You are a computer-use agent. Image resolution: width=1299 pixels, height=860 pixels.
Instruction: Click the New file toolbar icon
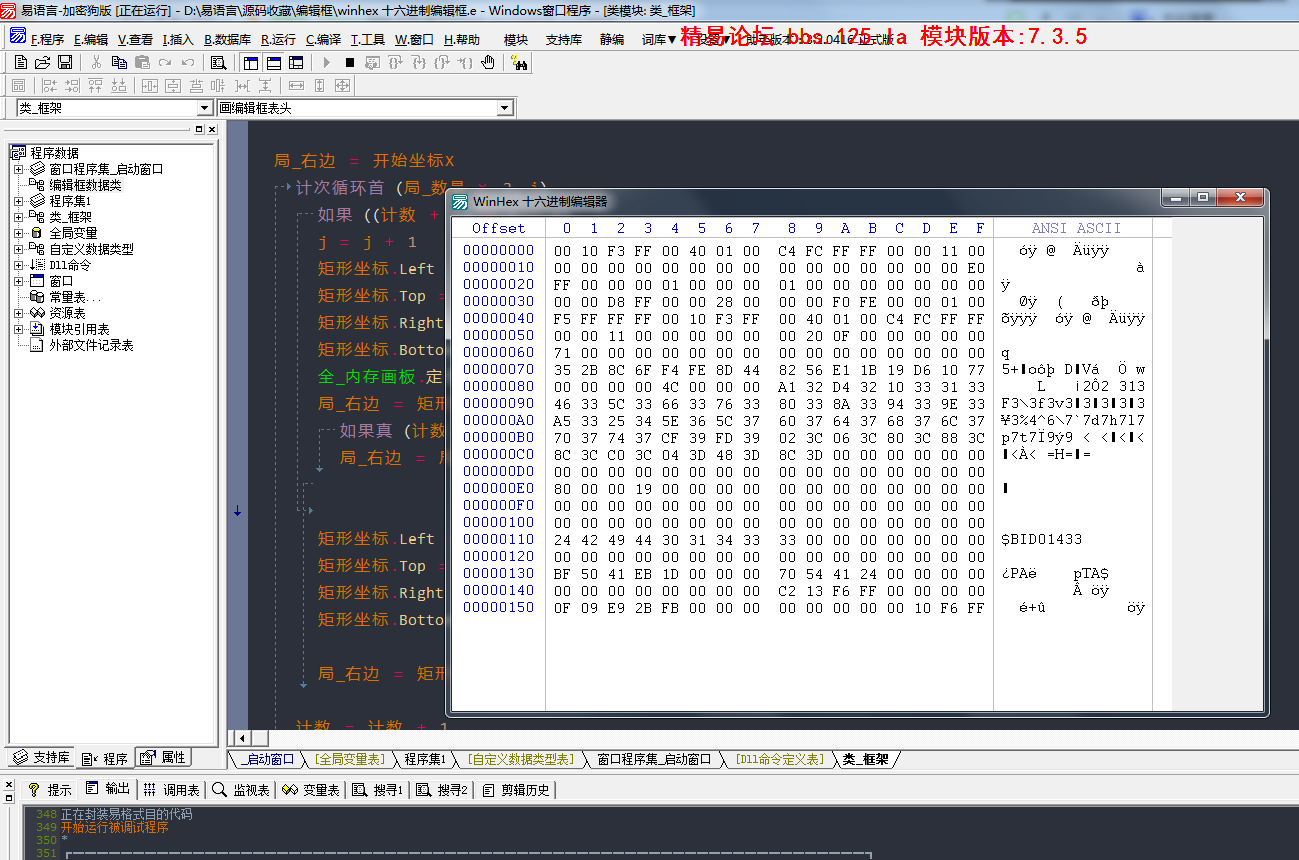point(21,62)
